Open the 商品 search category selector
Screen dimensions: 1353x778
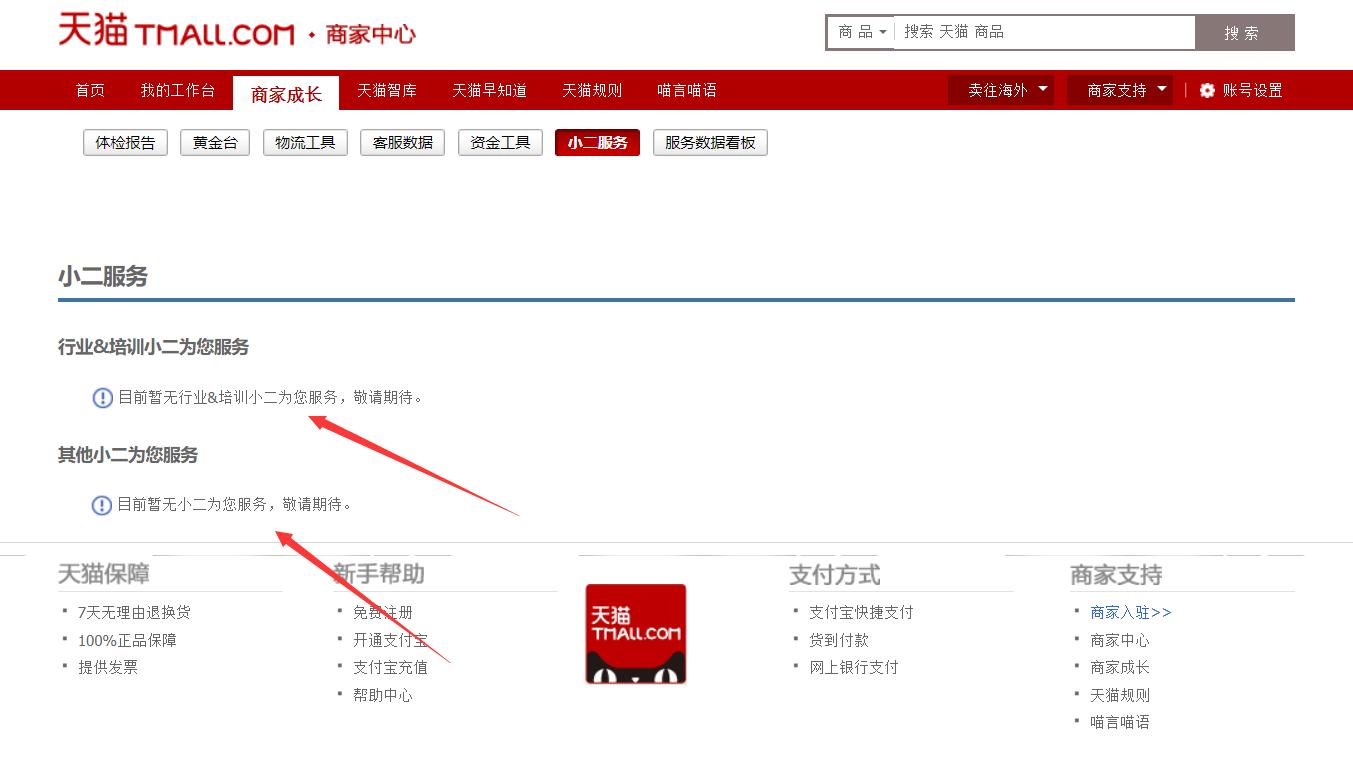coord(858,31)
